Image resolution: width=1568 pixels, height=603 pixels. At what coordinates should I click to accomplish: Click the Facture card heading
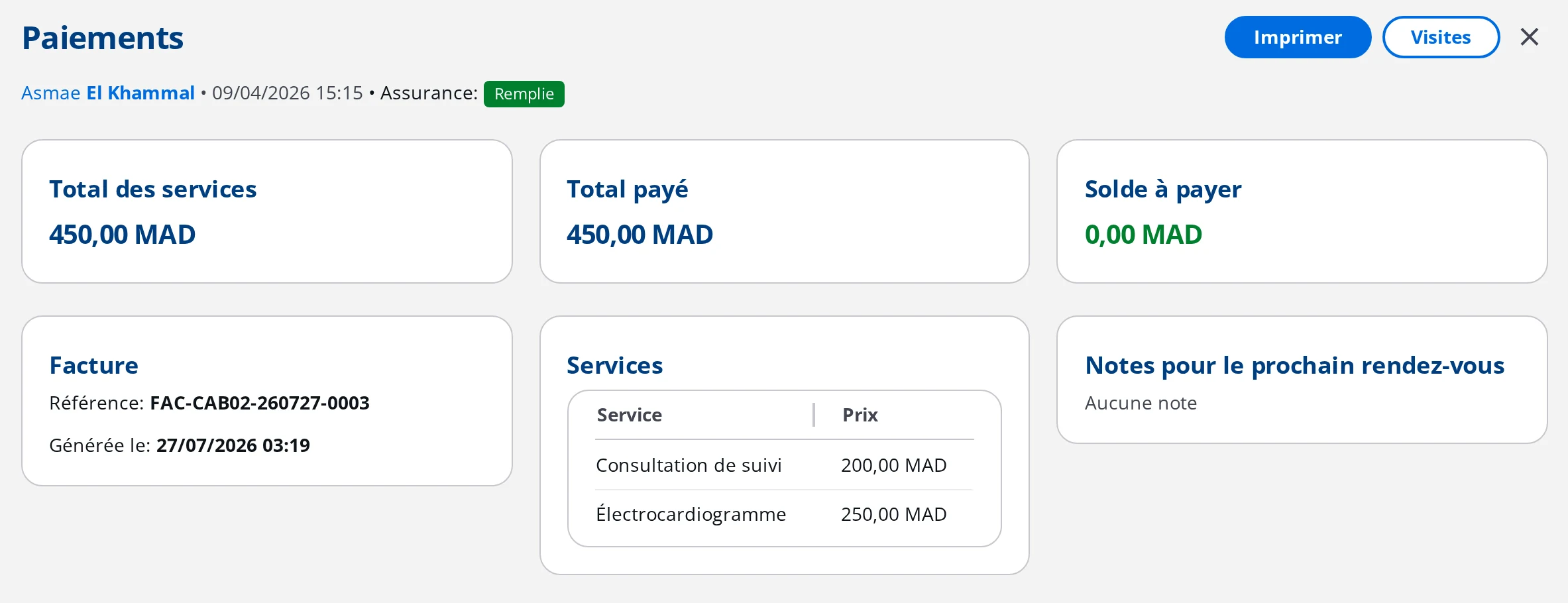coord(94,366)
